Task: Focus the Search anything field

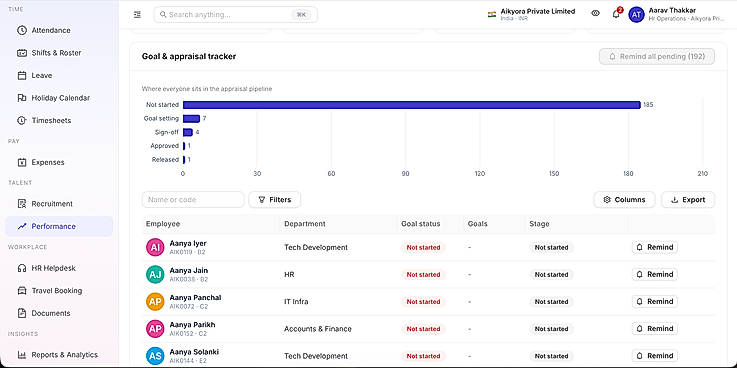Action: 235,15
